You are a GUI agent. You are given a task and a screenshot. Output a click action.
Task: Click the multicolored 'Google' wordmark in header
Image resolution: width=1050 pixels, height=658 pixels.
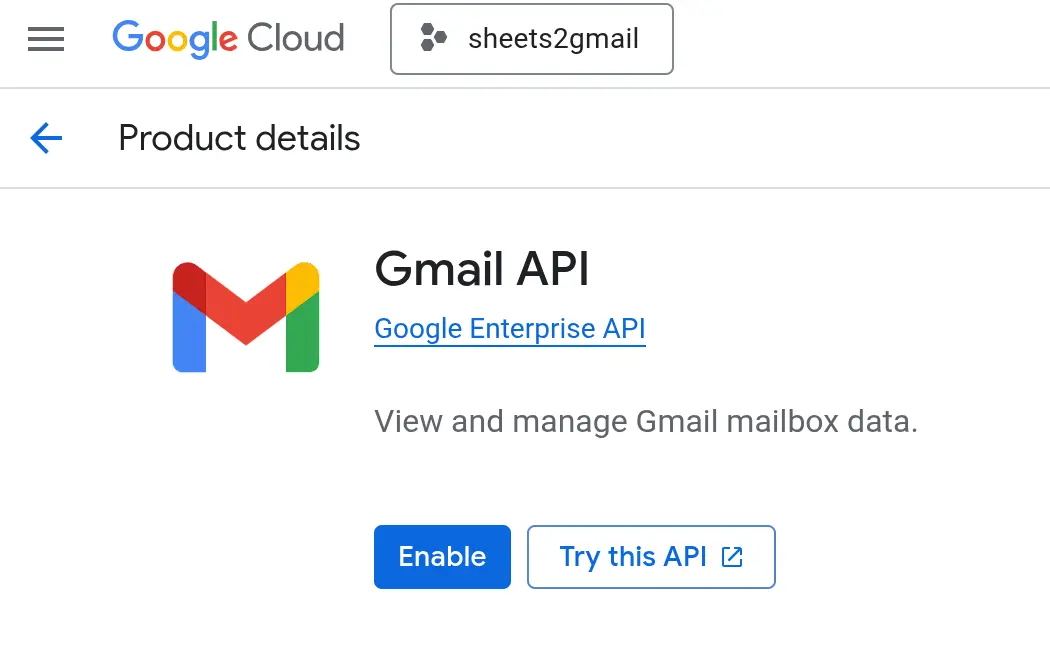174,39
